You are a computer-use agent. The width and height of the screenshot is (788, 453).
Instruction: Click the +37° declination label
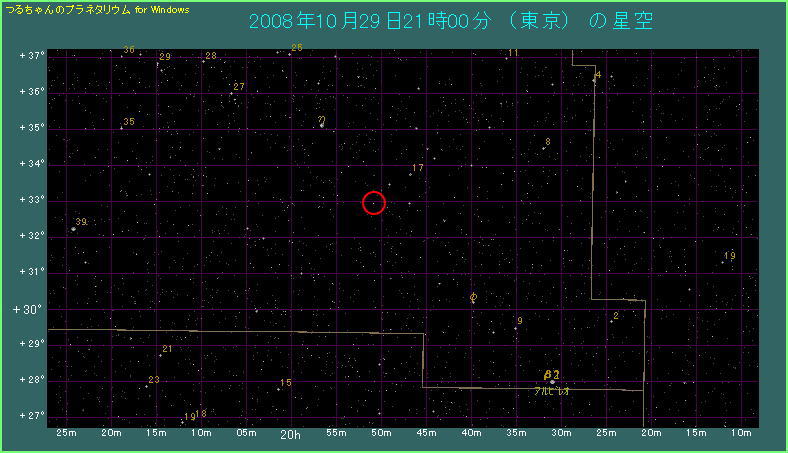(x=28, y=56)
